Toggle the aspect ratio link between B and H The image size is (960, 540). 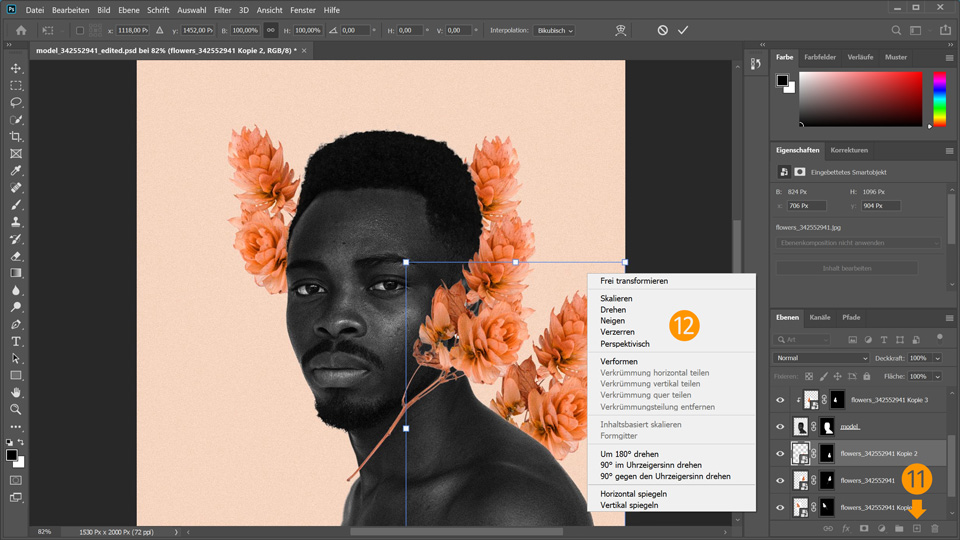click(x=271, y=31)
